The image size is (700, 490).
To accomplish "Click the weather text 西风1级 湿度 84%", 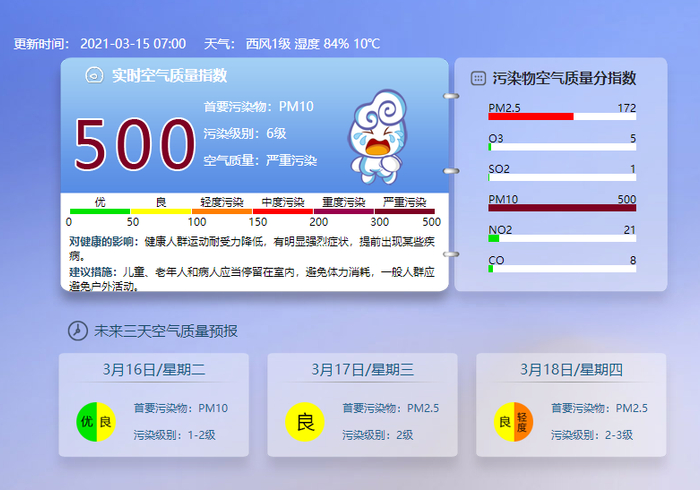I will click(x=297, y=44).
